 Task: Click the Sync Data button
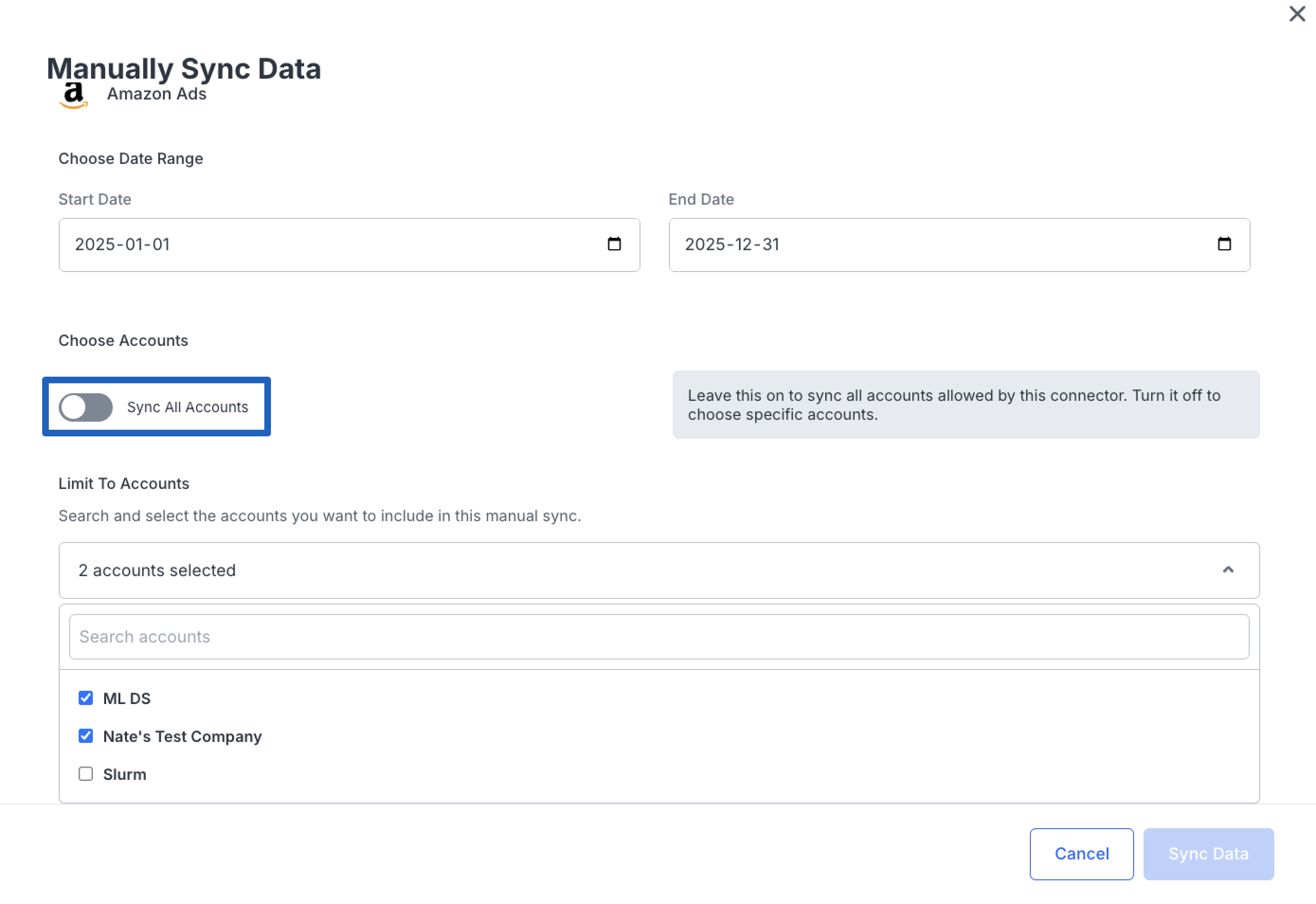point(1208,854)
